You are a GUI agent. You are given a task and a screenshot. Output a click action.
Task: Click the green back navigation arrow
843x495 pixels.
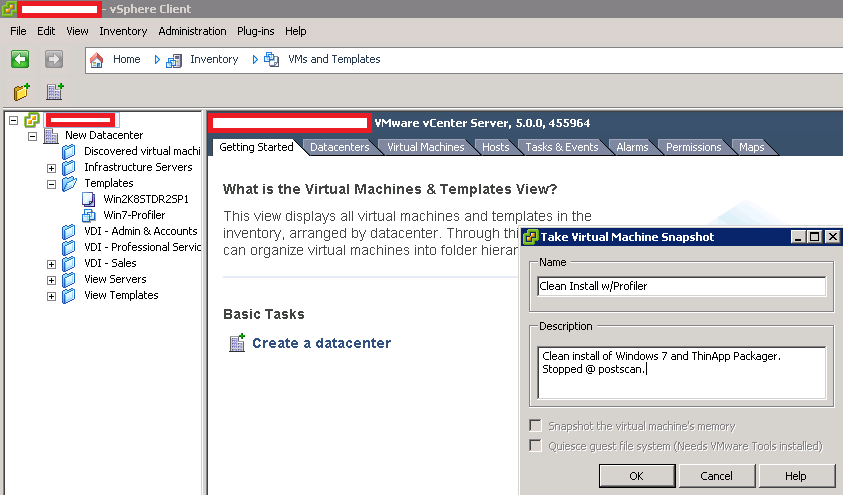20,59
